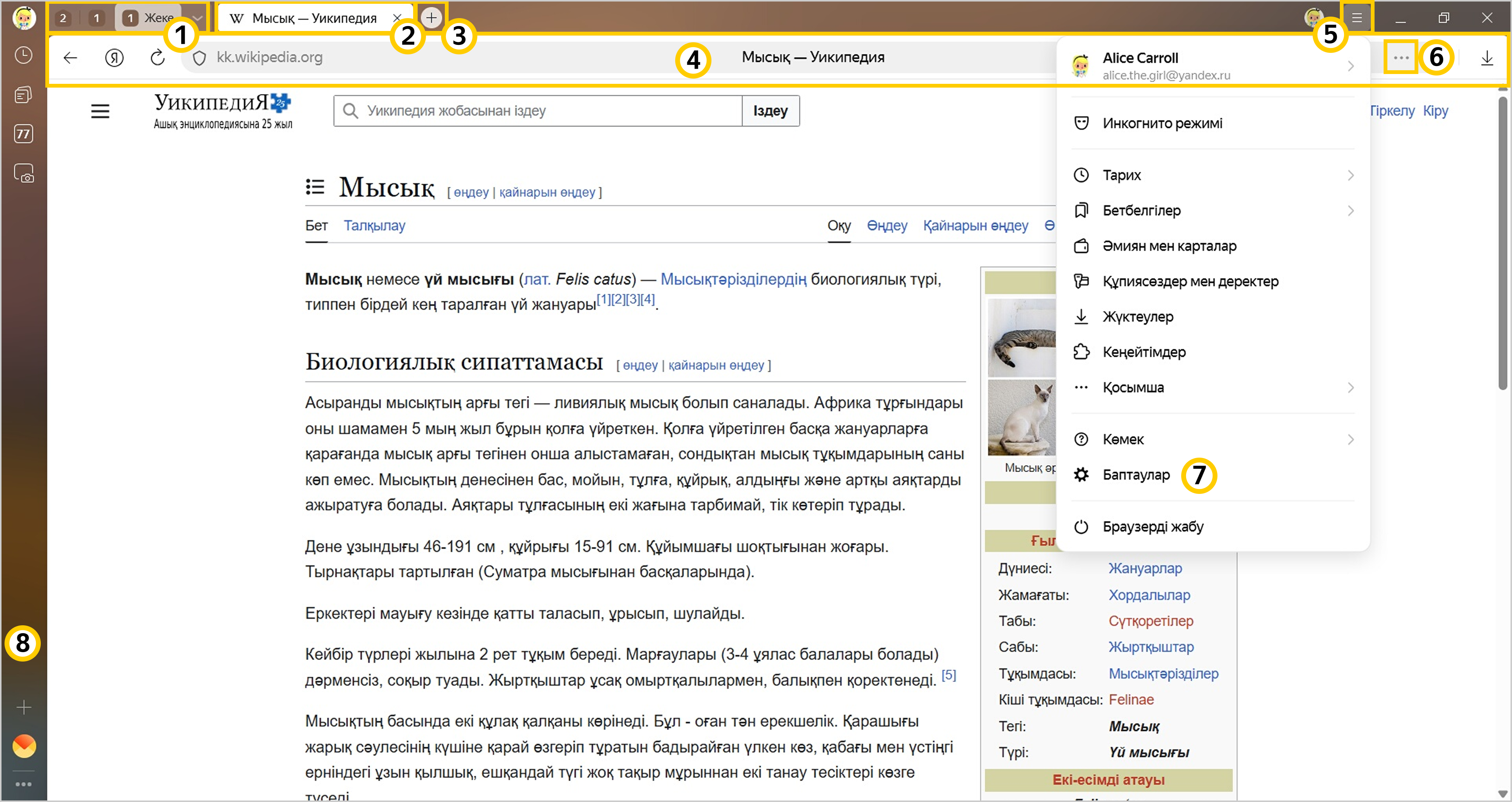
Task: Click the screenshot camera icon in the sidebar
Action: [23, 173]
